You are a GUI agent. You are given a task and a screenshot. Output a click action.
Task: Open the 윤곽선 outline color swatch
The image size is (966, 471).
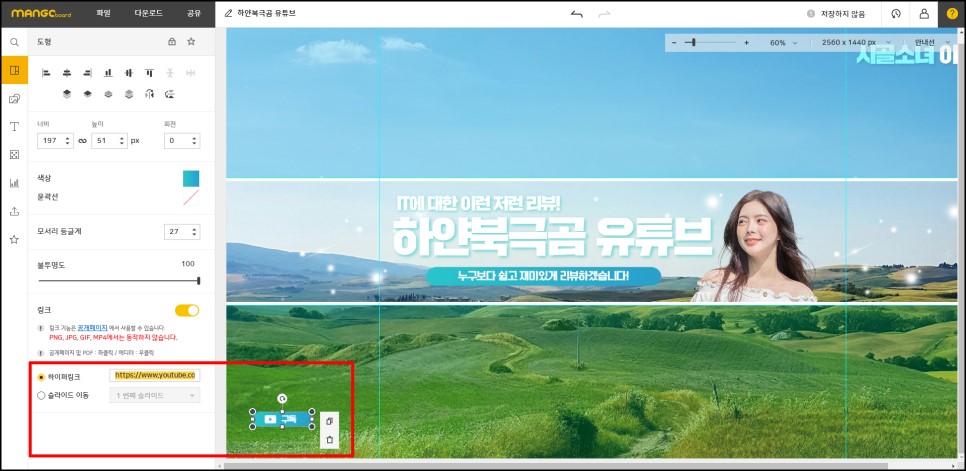point(191,198)
